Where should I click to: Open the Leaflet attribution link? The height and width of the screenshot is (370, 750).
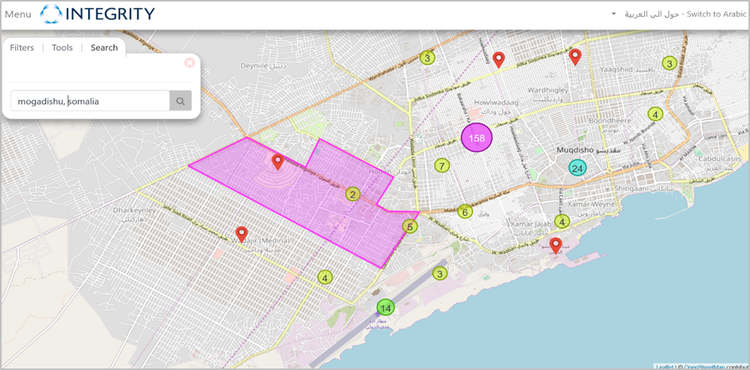pos(664,367)
